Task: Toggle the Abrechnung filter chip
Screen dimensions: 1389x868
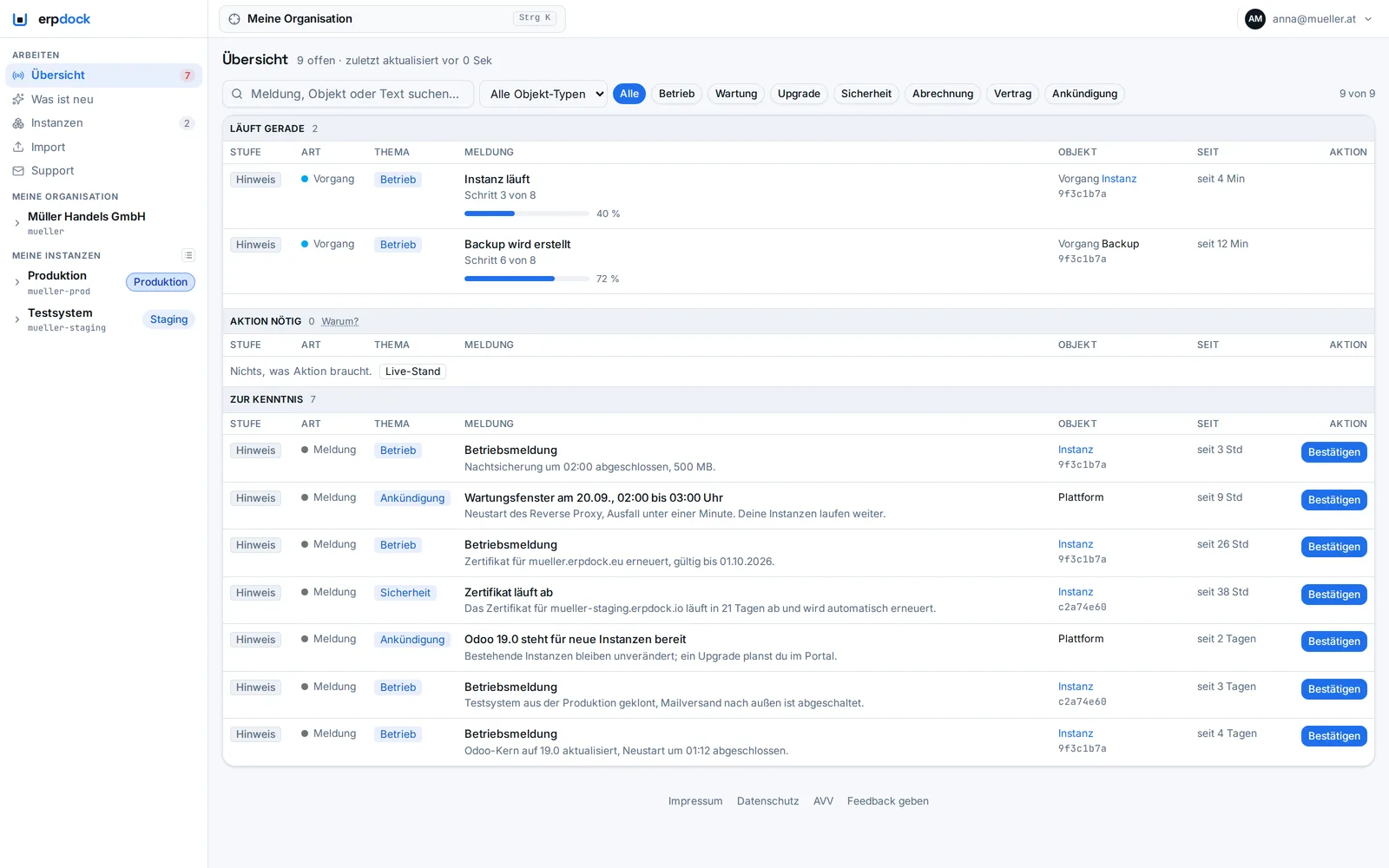Action: coord(943,94)
